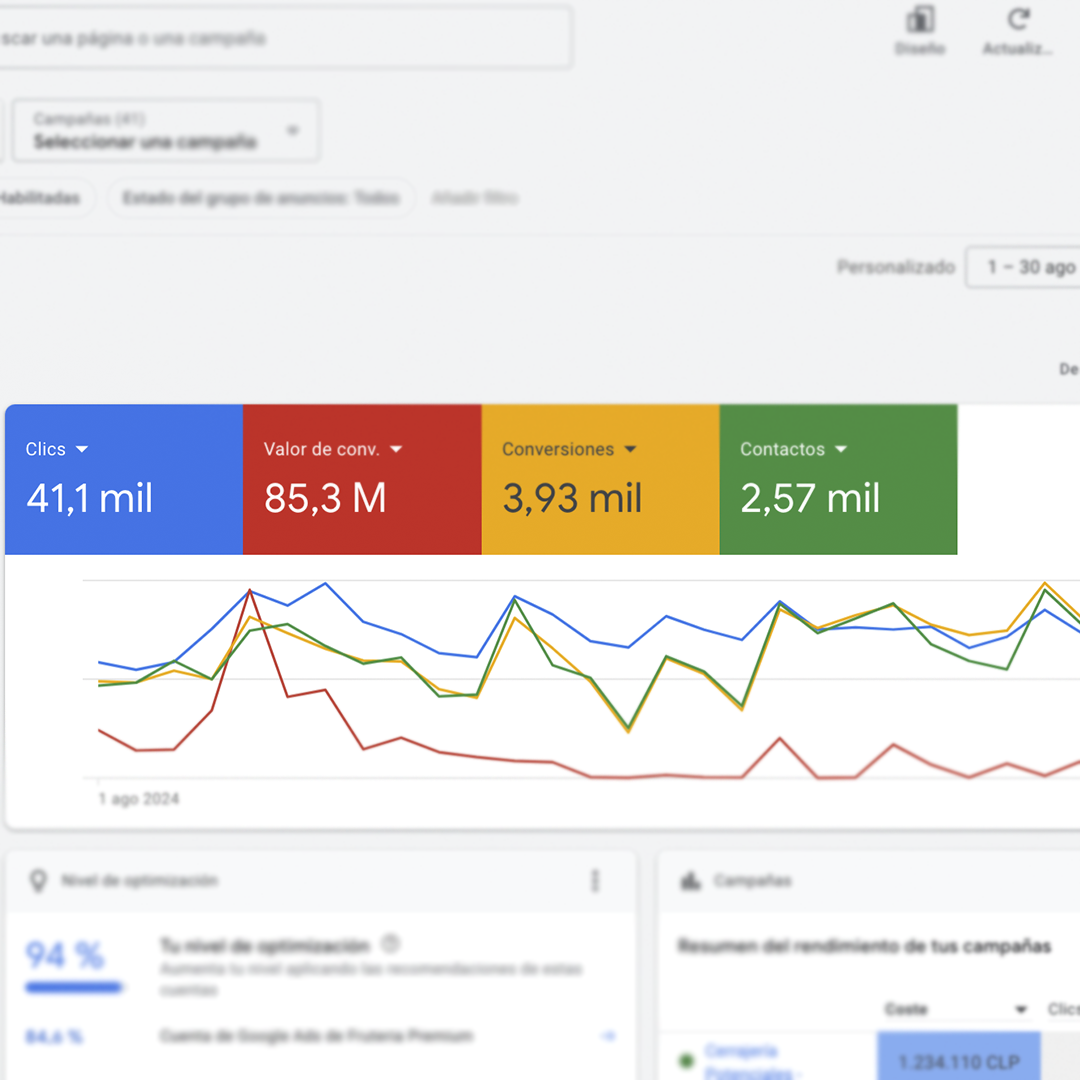Expand the Contactos metric dropdown
This screenshot has height=1080, width=1080.
click(x=841, y=449)
